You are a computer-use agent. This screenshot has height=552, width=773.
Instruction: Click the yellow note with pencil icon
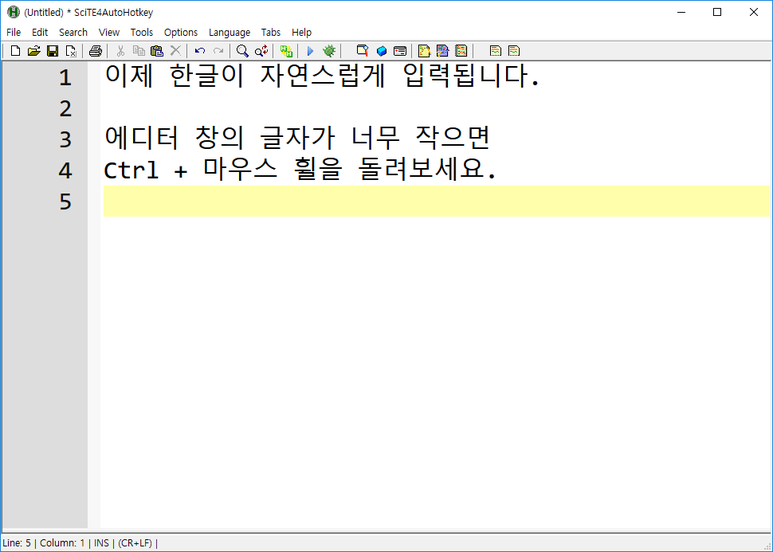point(424,51)
